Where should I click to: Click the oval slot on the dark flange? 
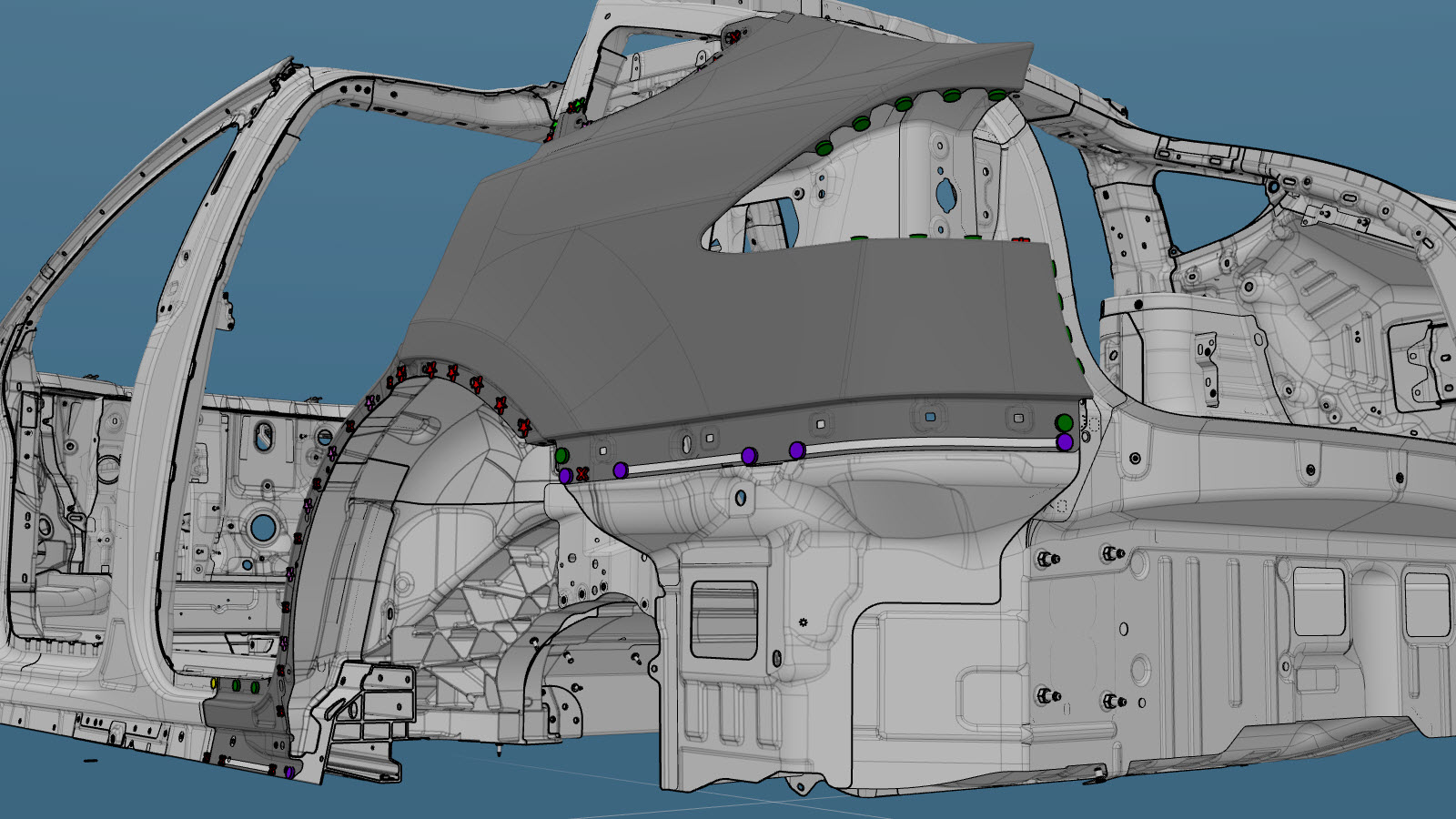pyautogui.click(x=685, y=443)
